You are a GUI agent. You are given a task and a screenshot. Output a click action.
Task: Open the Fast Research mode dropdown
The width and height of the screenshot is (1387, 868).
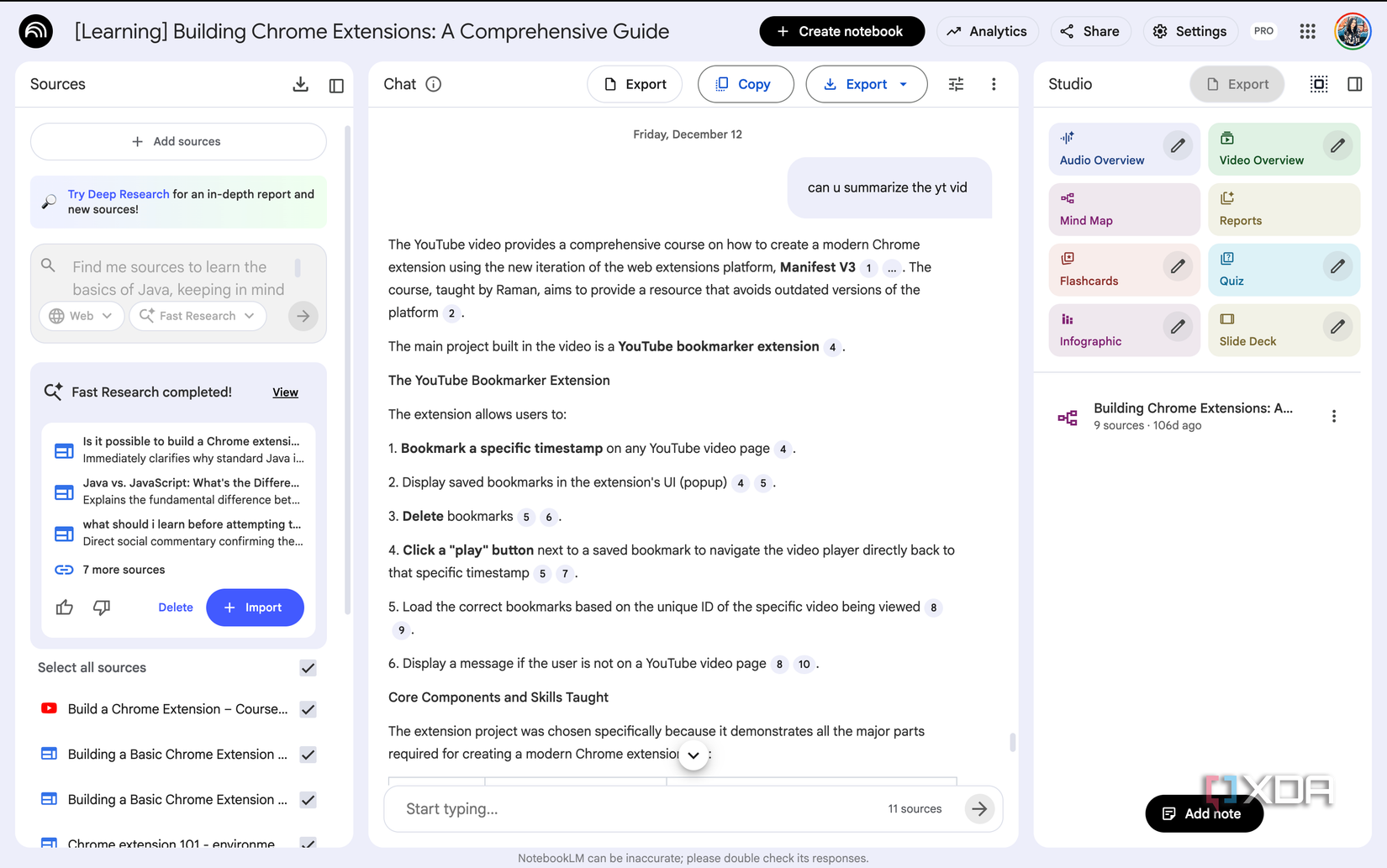198,316
